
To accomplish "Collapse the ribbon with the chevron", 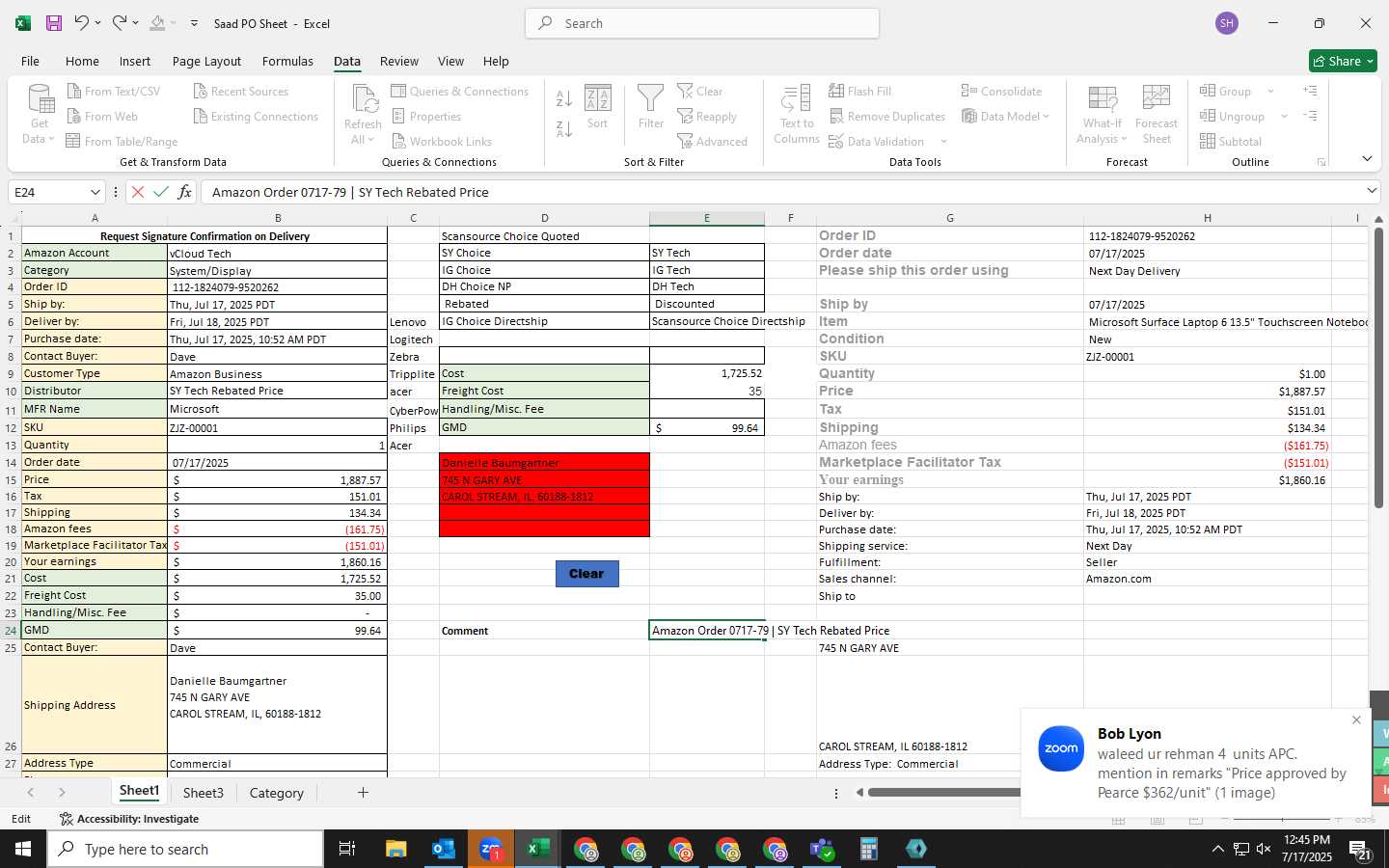I will pyautogui.click(x=1367, y=159).
